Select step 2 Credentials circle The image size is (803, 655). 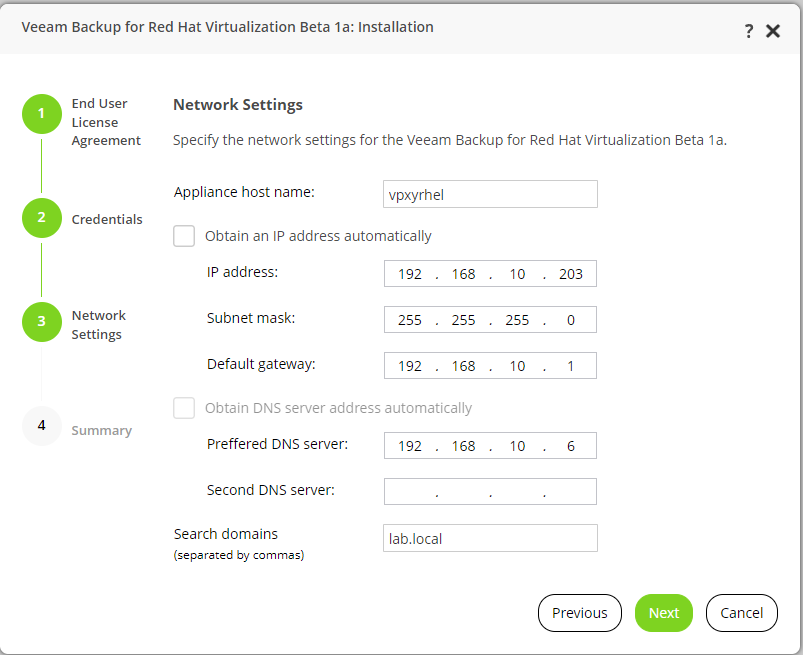41,218
